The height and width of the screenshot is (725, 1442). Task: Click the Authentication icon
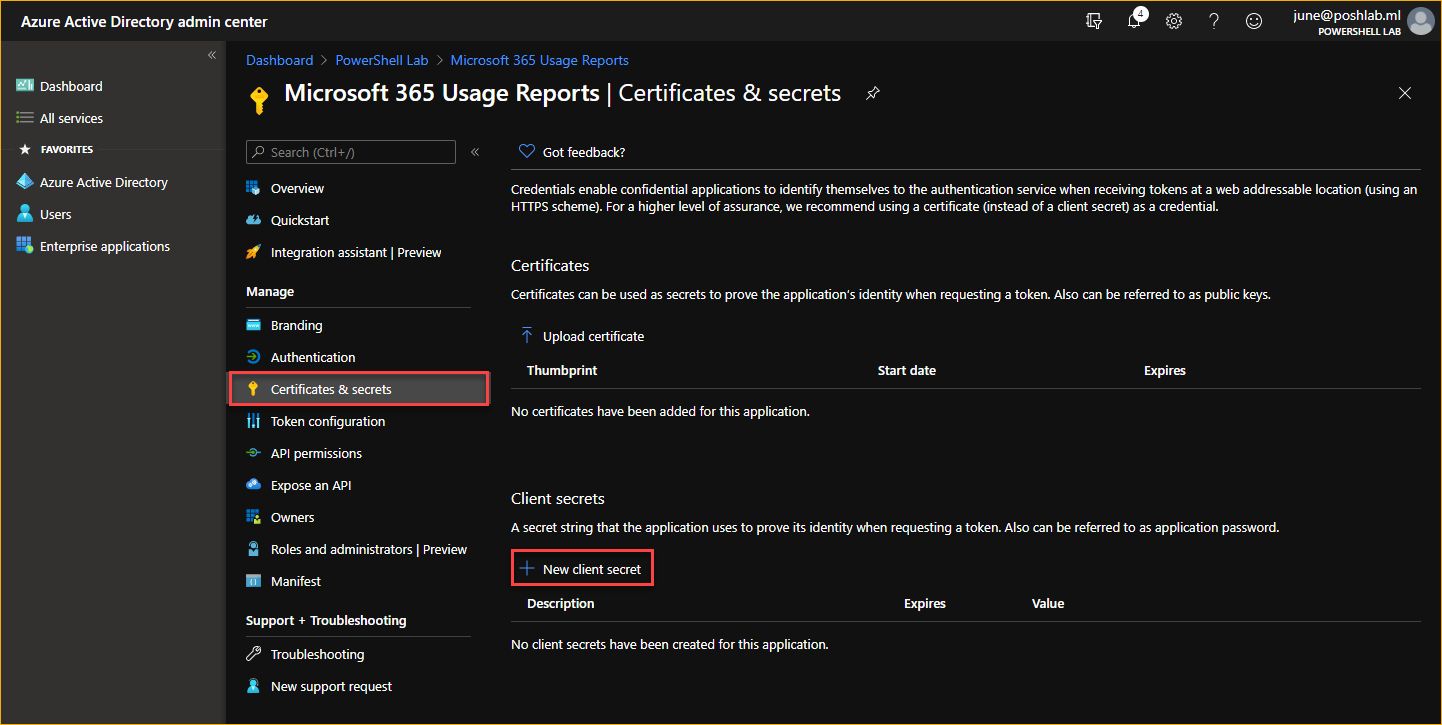tap(253, 357)
